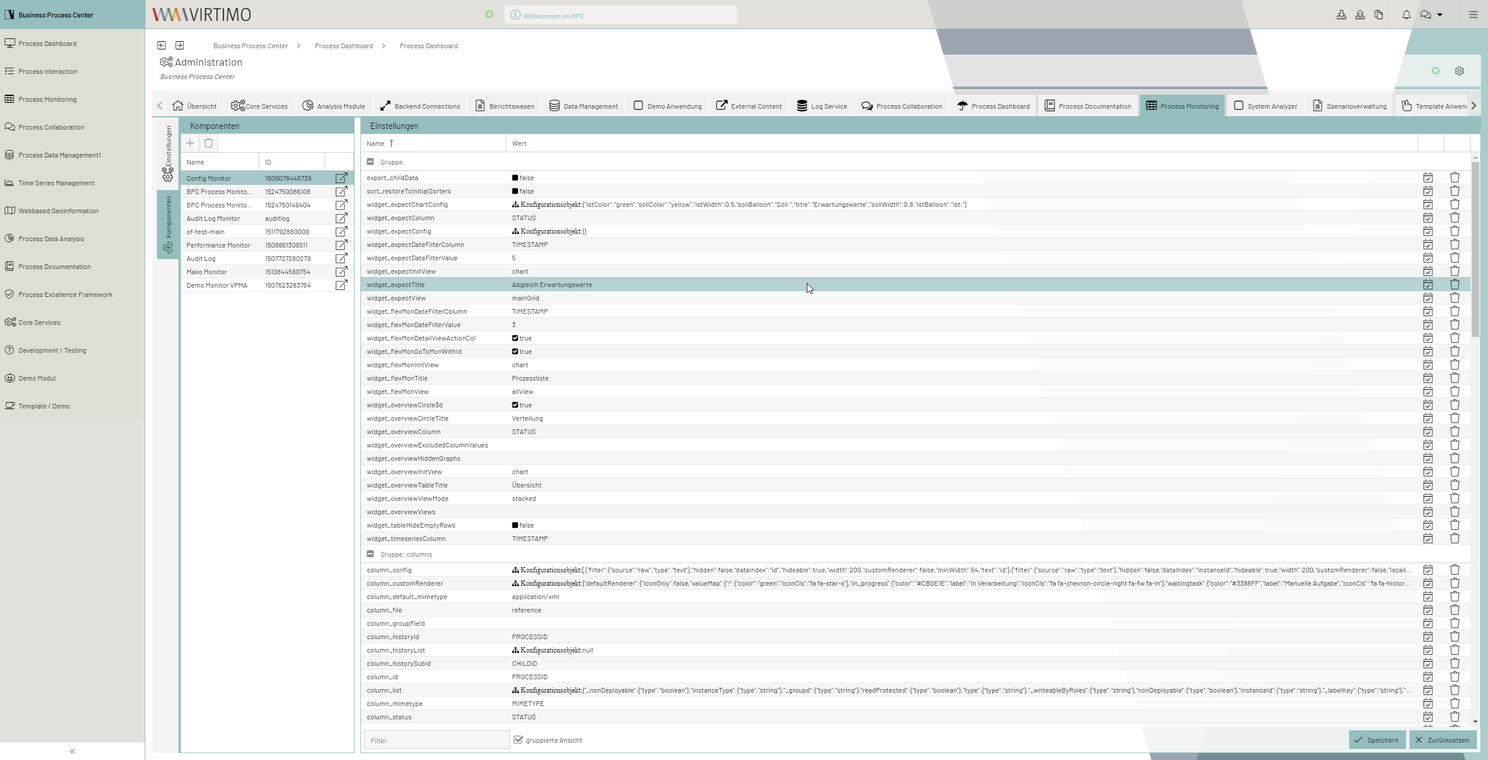Click save icon for column_mimetype row
Screen dimensions: 1488x760
tap(1428, 703)
